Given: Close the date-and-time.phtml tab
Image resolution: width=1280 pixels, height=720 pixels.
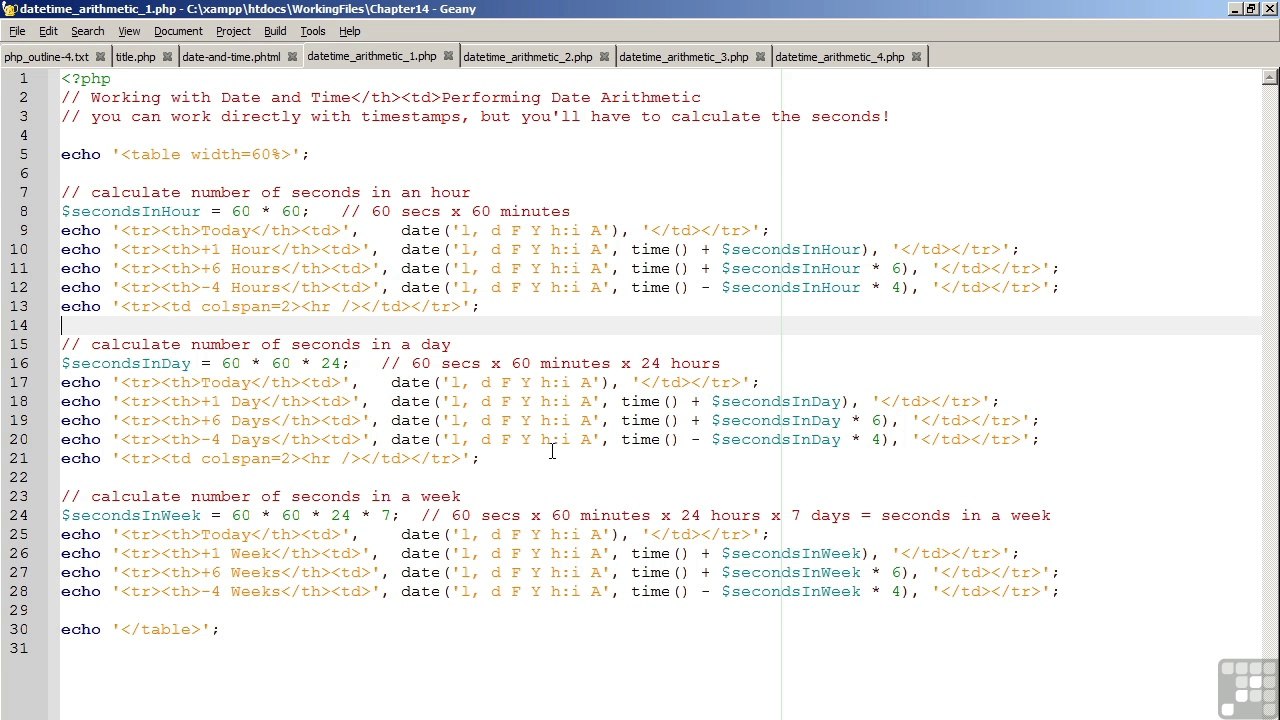Looking at the screenshot, I should pyautogui.click(x=293, y=57).
